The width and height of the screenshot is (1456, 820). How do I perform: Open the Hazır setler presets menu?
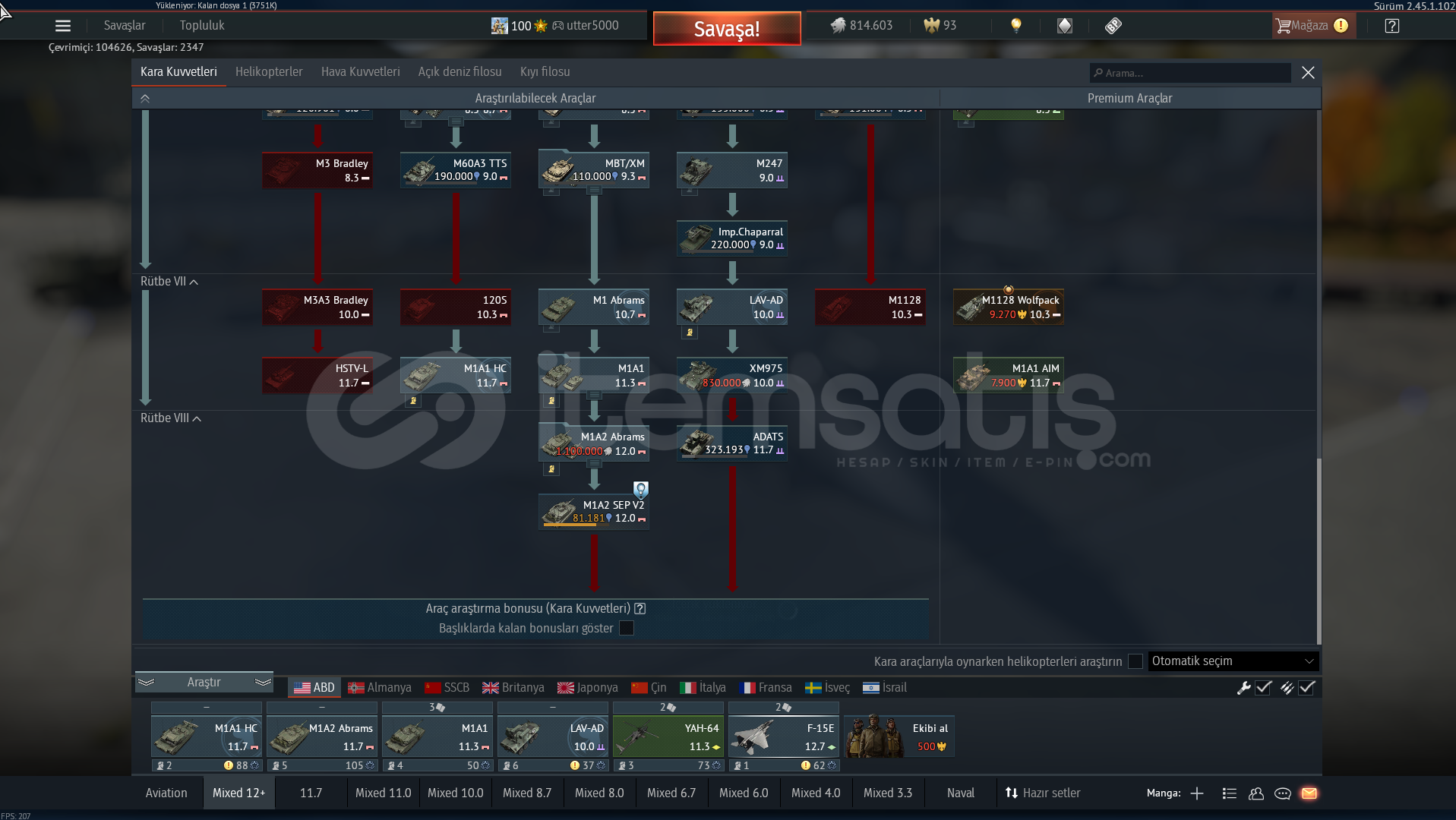tap(1042, 793)
